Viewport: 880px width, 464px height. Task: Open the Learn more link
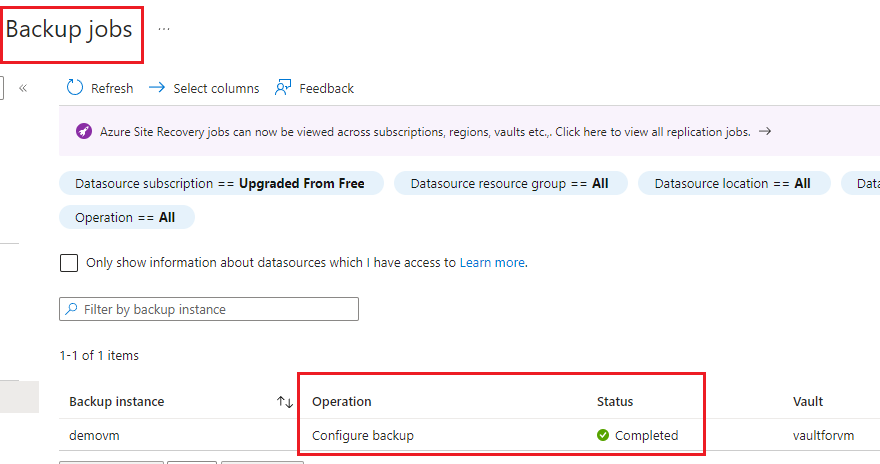click(492, 263)
